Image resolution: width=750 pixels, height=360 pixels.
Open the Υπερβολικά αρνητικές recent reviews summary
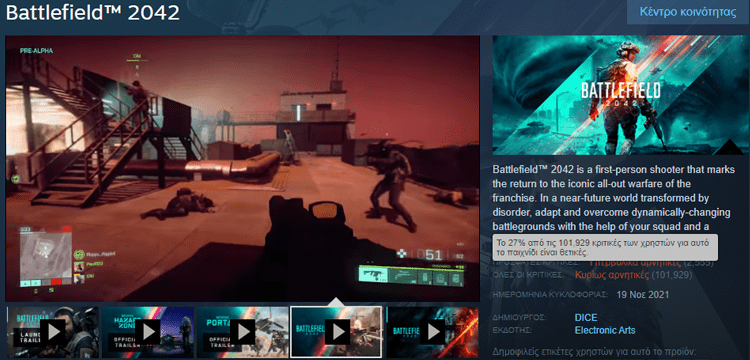(x=634, y=263)
